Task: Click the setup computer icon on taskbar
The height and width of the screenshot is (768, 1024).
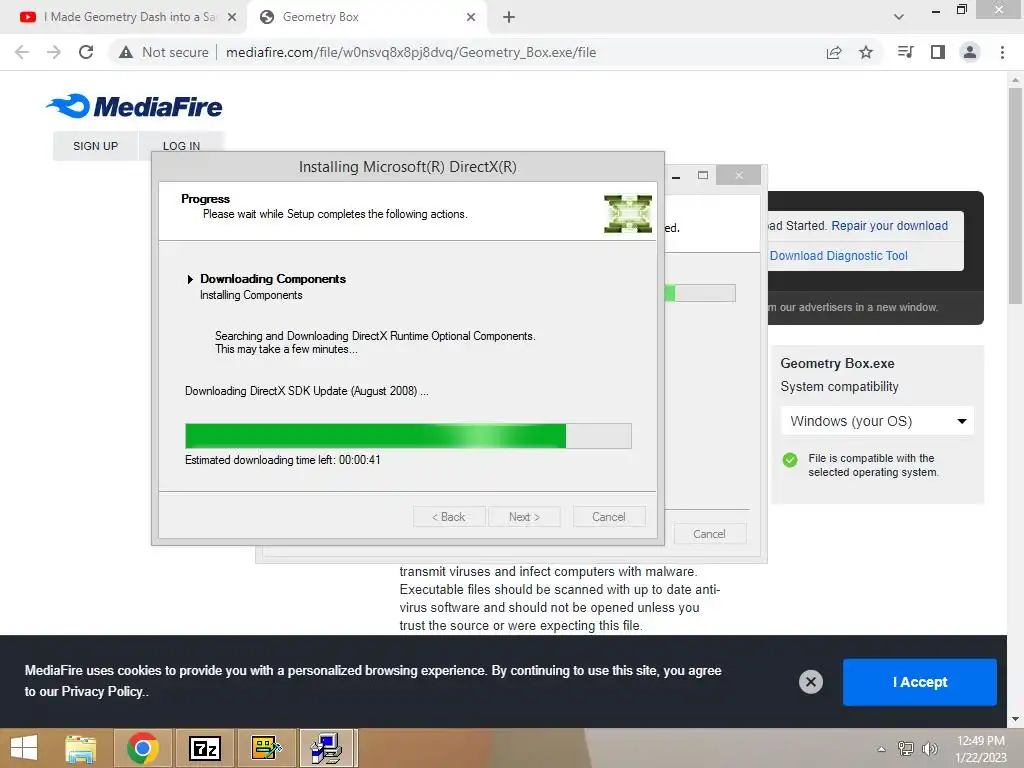Action: point(327,748)
